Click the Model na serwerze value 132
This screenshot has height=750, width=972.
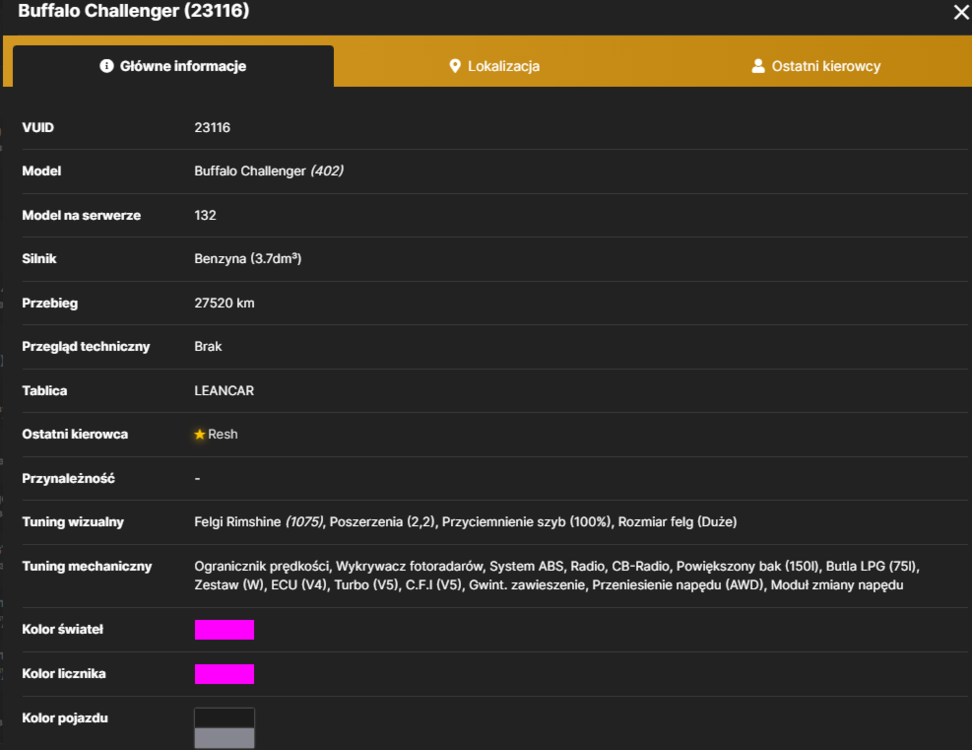[205, 216]
